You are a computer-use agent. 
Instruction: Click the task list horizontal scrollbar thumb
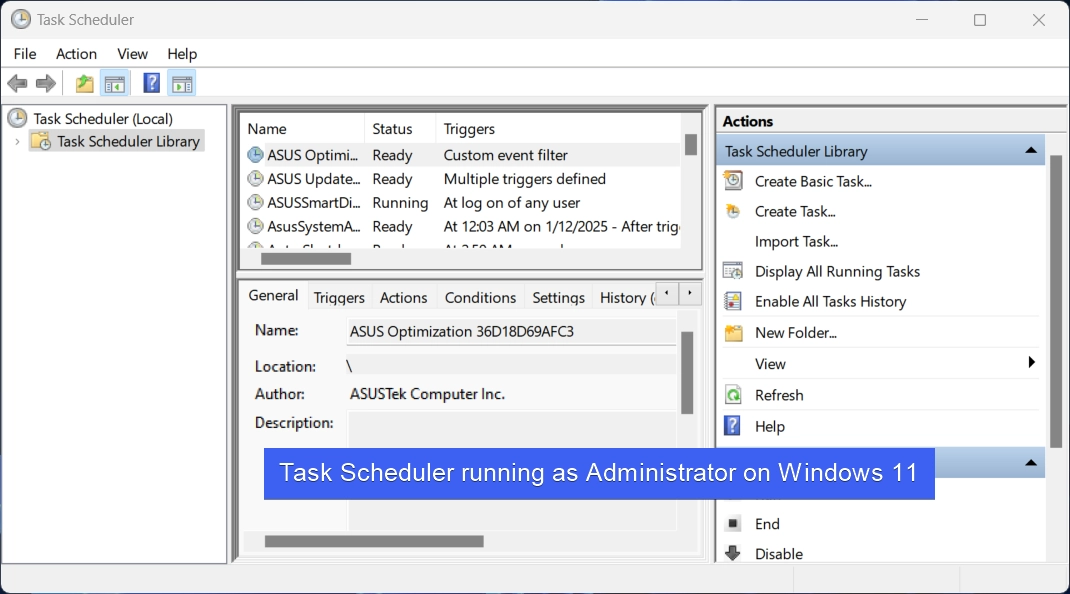click(x=306, y=259)
